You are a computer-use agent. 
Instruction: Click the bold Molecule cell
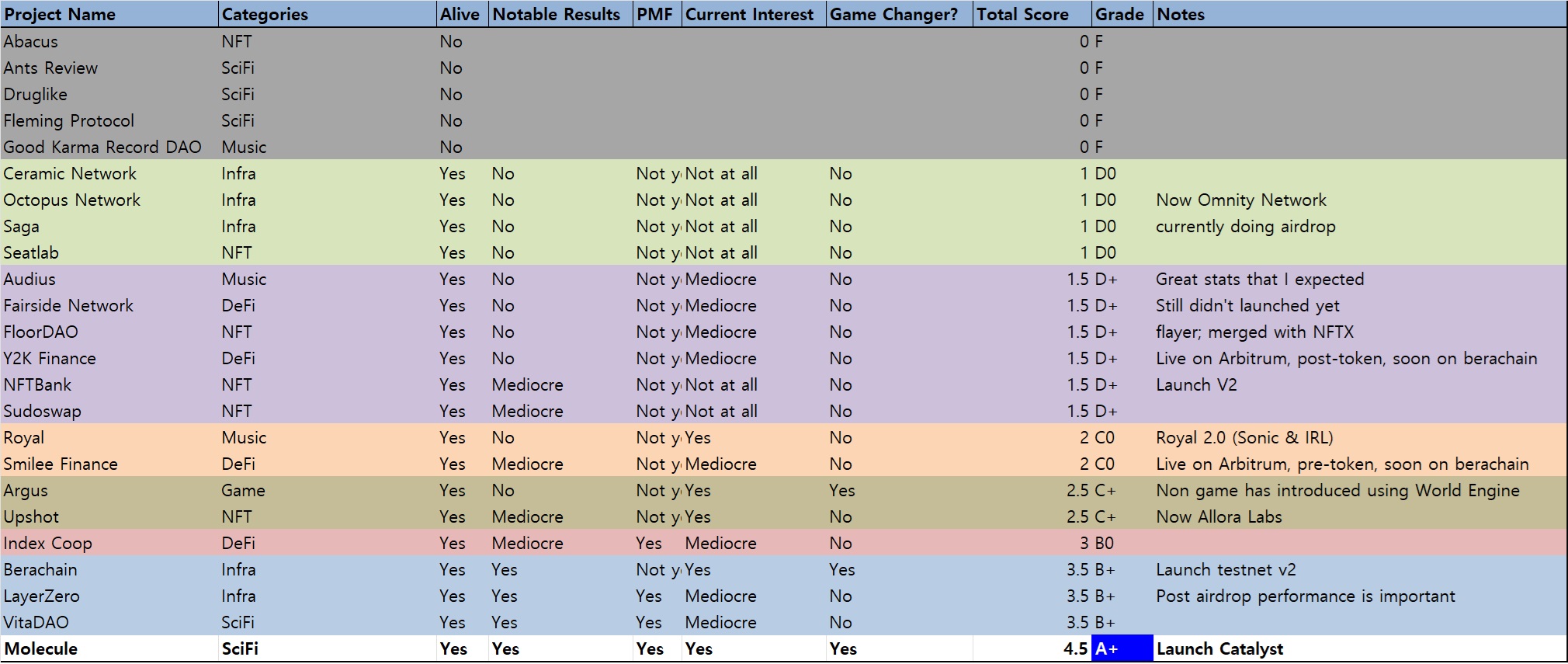click(x=109, y=649)
